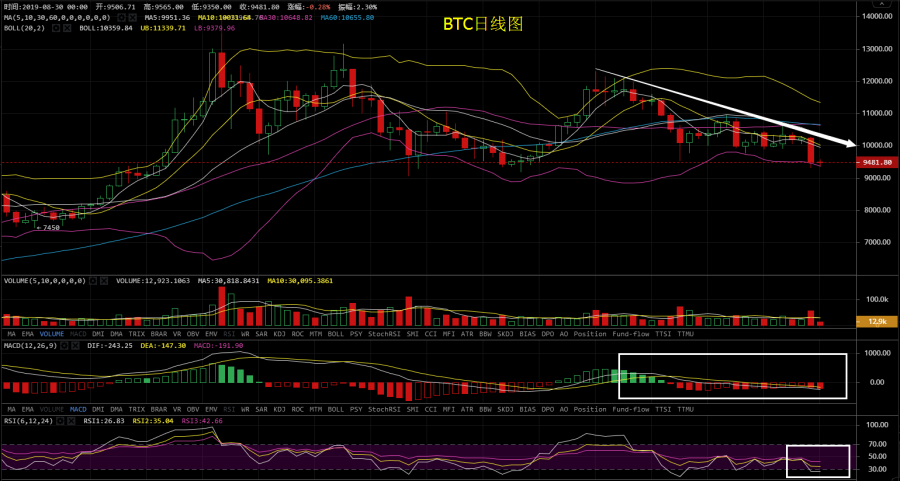
Task: Click the BOLL:10359.84 readout
Action: pyautogui.click(x=106, y=28)
